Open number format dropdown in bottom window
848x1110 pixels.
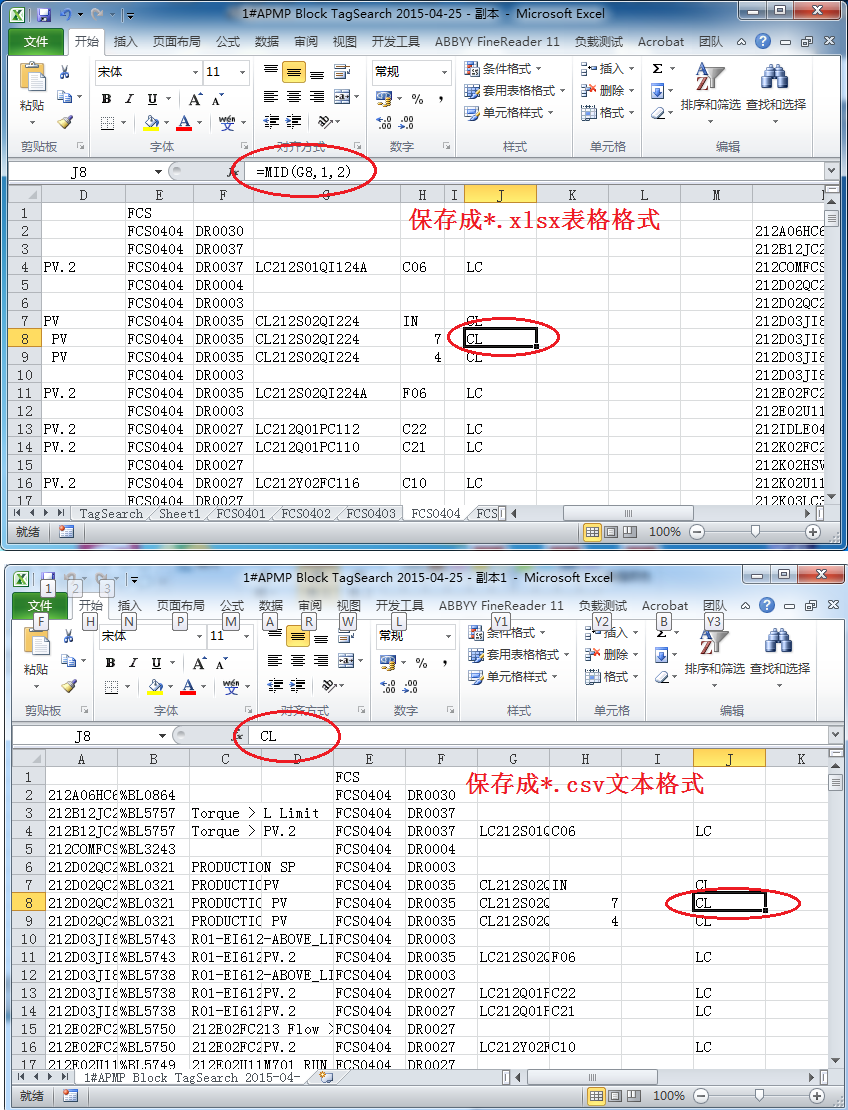[x=449, y=636]
